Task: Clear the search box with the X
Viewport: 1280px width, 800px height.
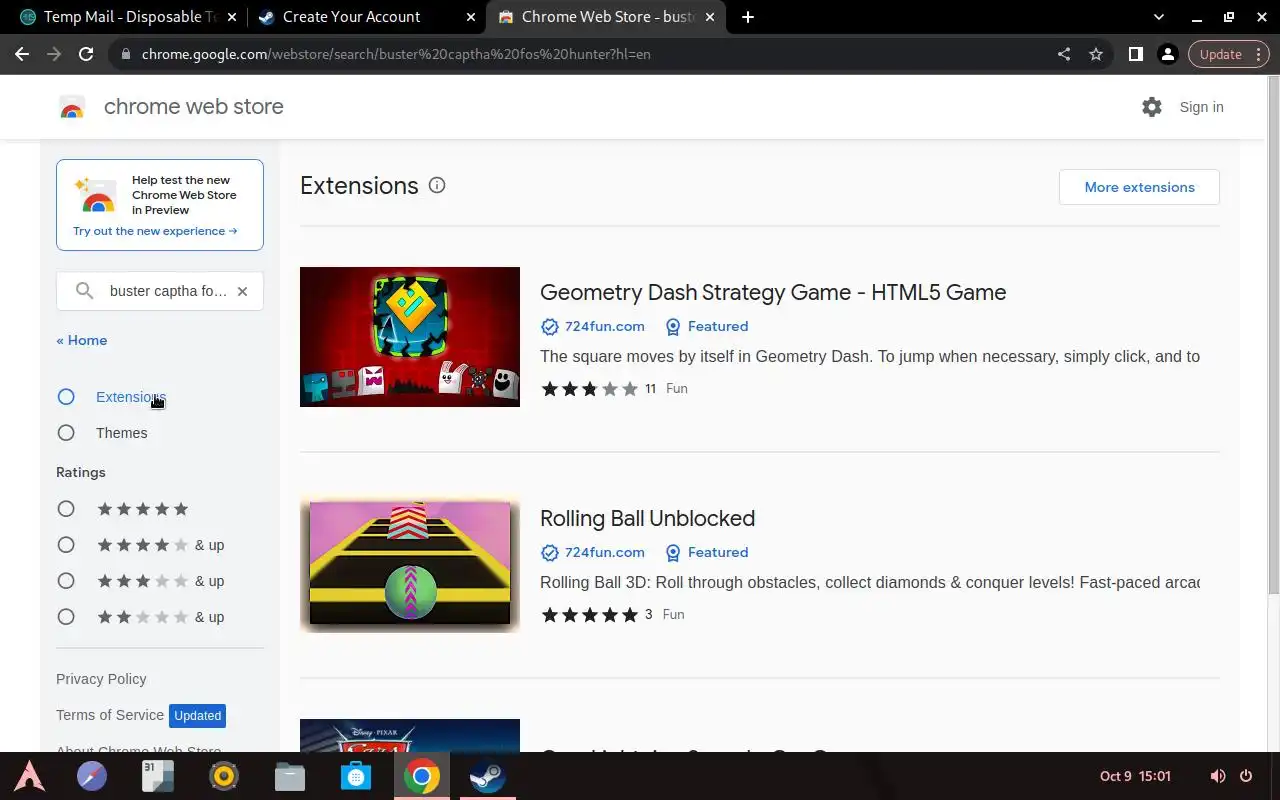Action: coord(242,291)
